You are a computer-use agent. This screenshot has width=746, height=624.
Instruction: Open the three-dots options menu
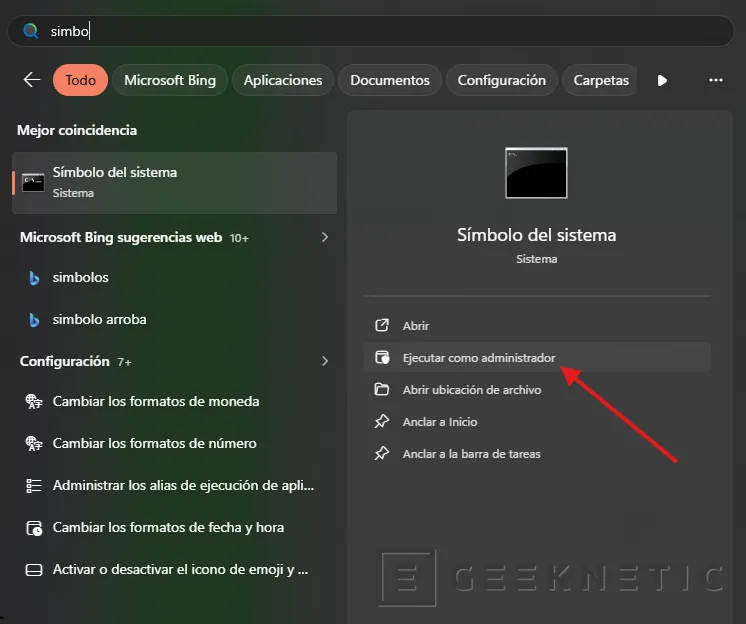pyautogui.click(x=716, y=80)
